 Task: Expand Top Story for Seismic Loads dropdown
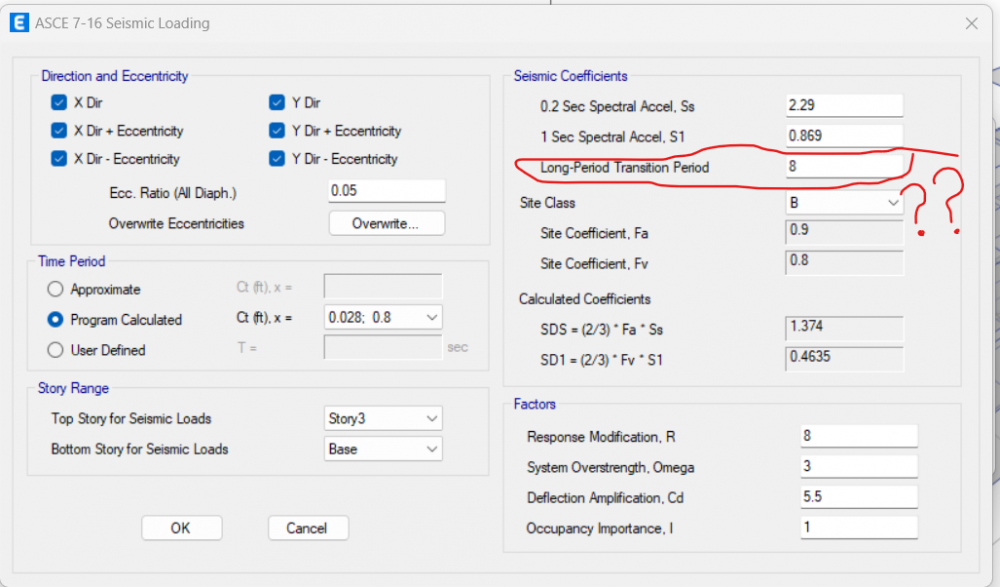(x=383, y=419)
